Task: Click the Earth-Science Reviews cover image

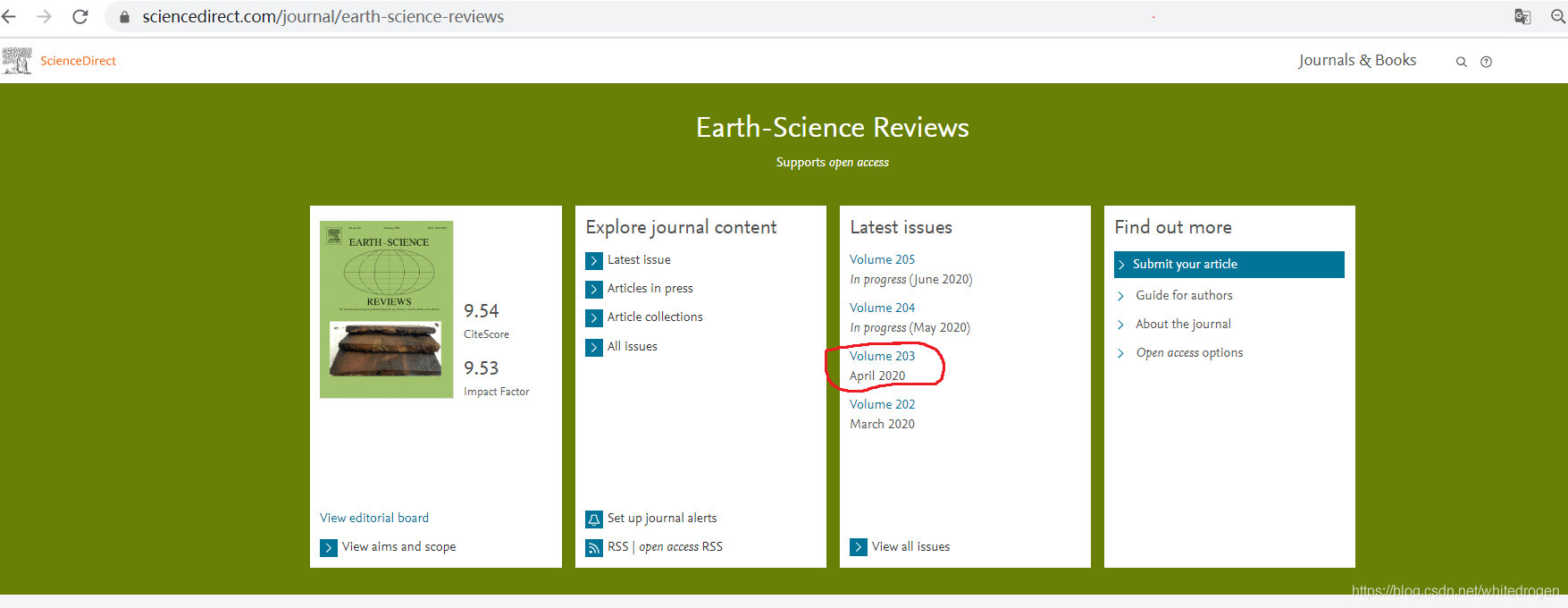Action: [x=387, y=309]
